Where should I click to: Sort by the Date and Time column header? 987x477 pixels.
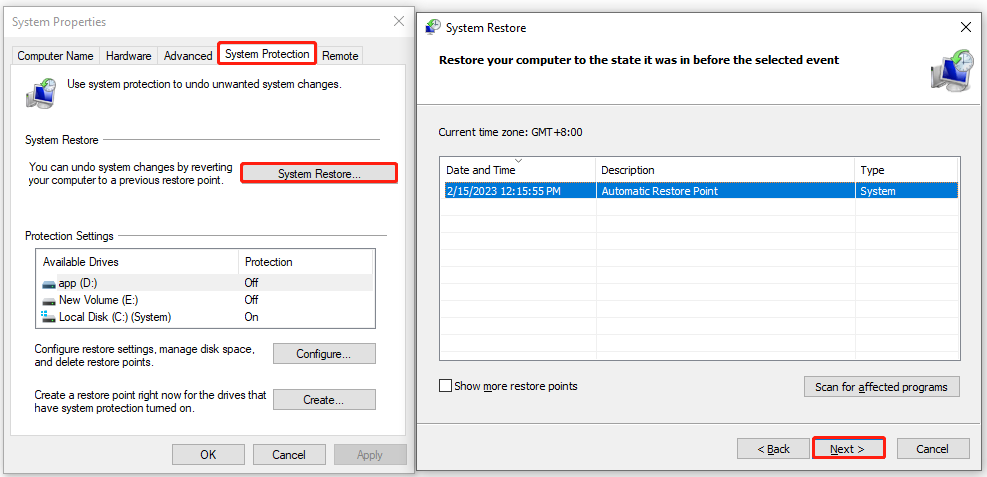[x=517, y=170]
